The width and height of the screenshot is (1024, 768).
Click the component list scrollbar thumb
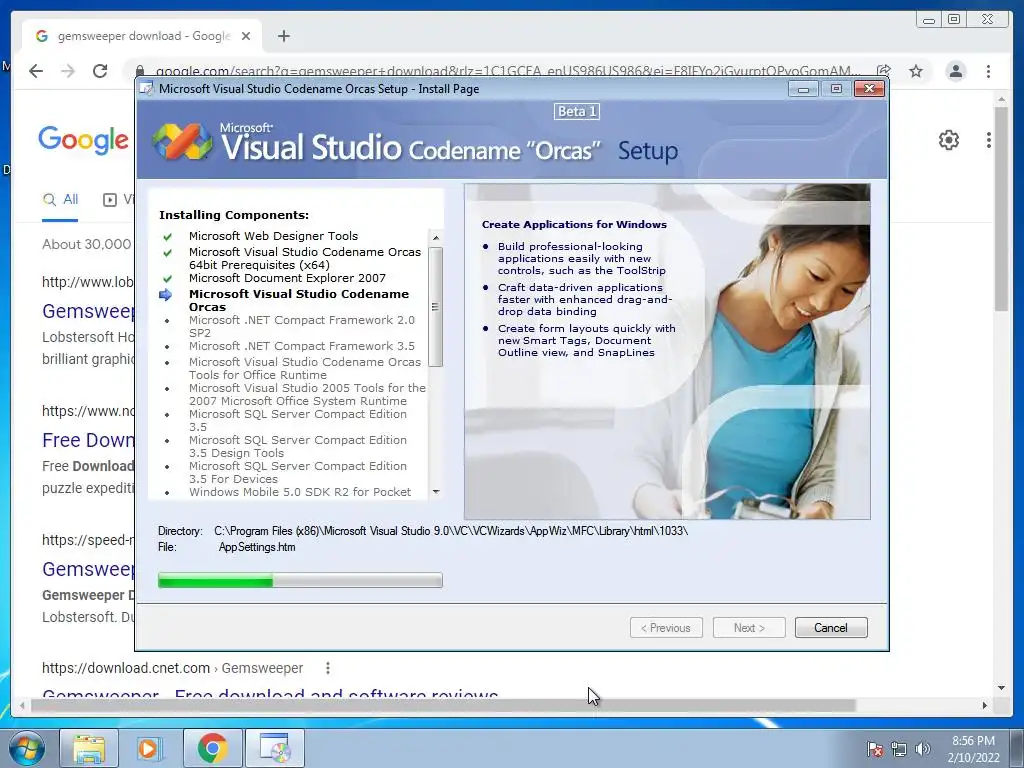[x=436, y=307]
